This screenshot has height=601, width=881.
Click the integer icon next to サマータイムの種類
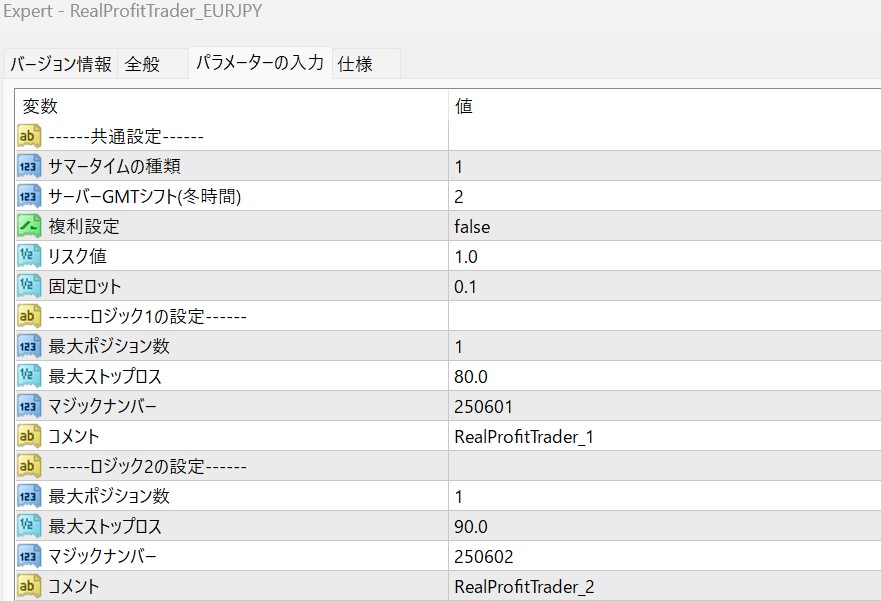(29, 166)
